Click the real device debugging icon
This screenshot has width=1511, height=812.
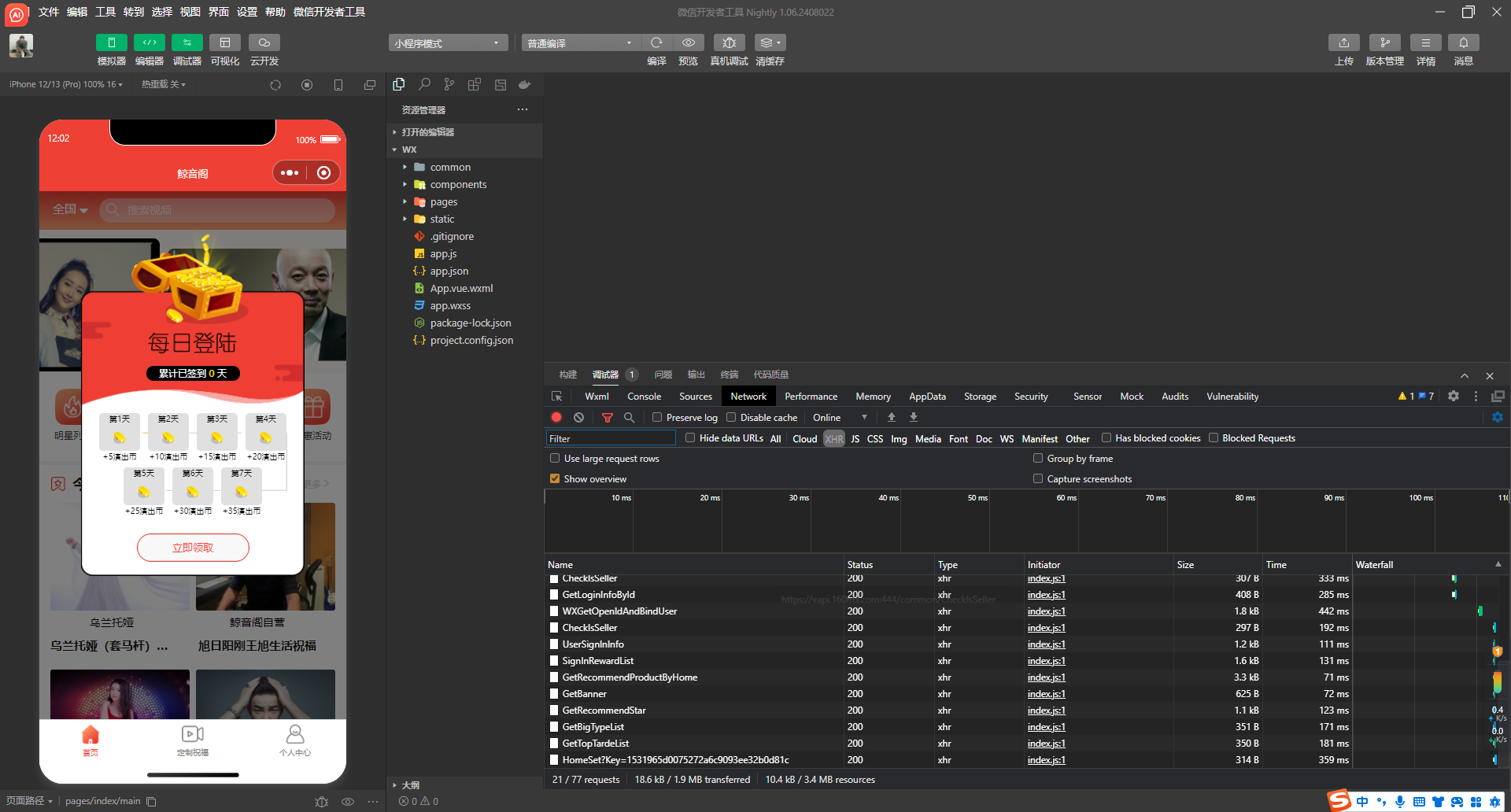click(x=729, y=42)
